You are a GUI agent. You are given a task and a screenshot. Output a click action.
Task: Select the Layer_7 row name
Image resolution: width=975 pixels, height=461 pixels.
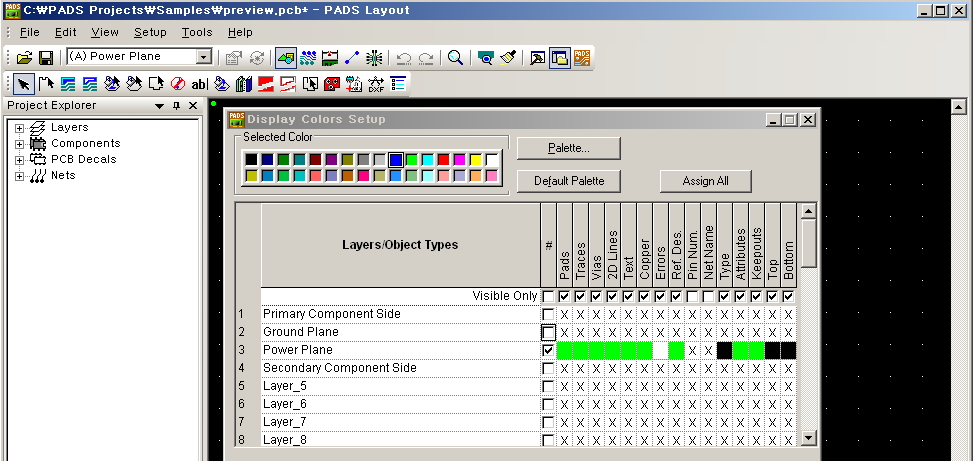click(x=285, y=422)
